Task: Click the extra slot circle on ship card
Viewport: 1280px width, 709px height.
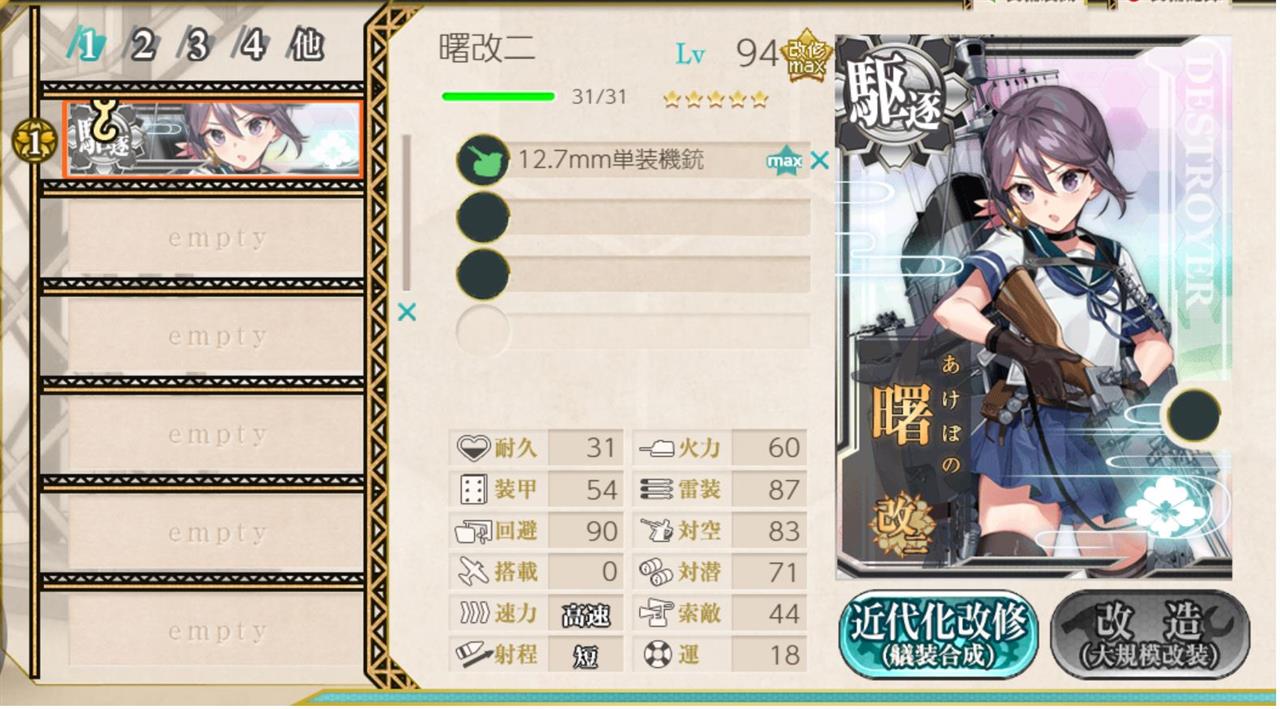Action: [1194, 413]
